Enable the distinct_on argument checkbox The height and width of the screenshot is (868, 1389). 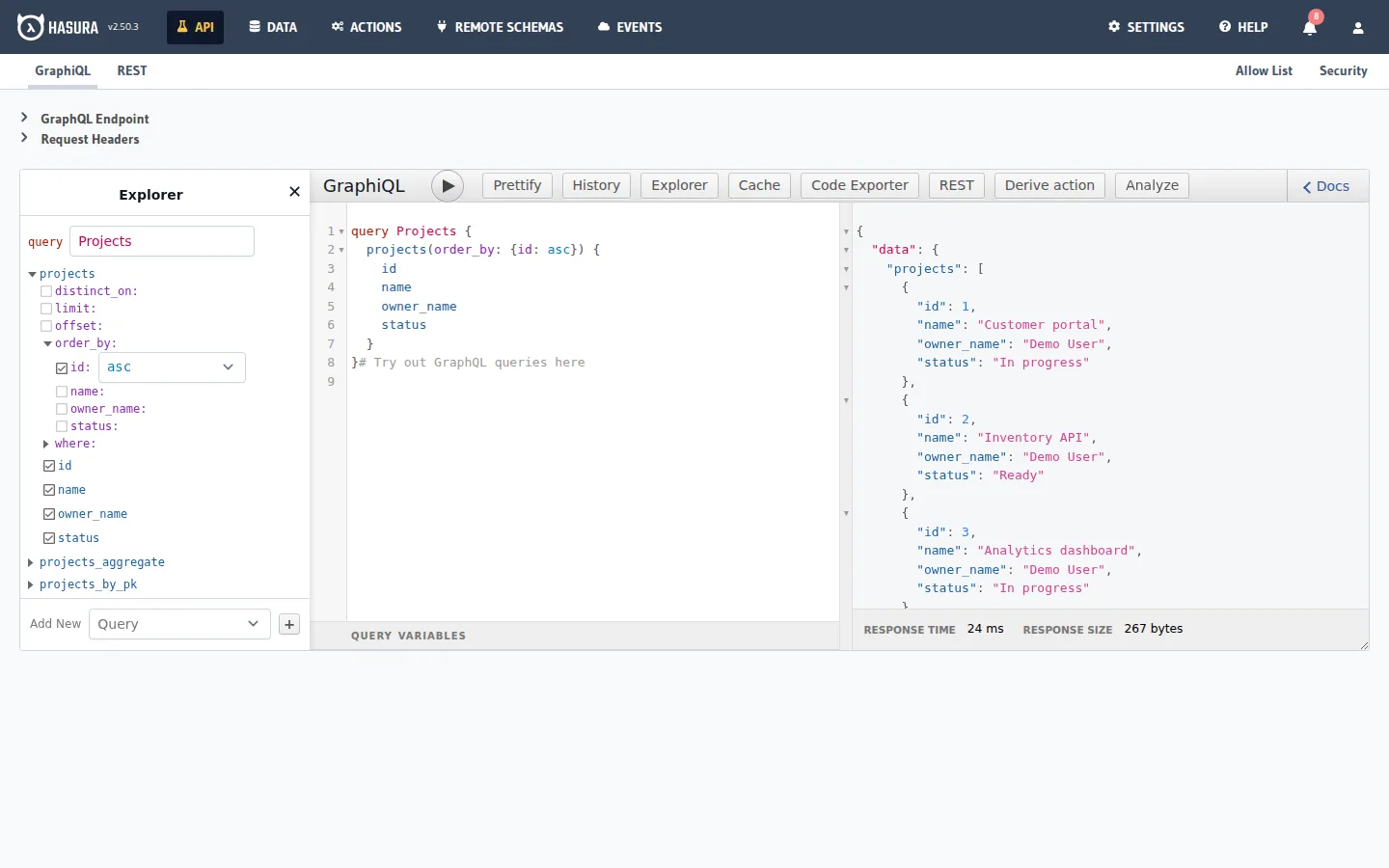pos(46,291)
